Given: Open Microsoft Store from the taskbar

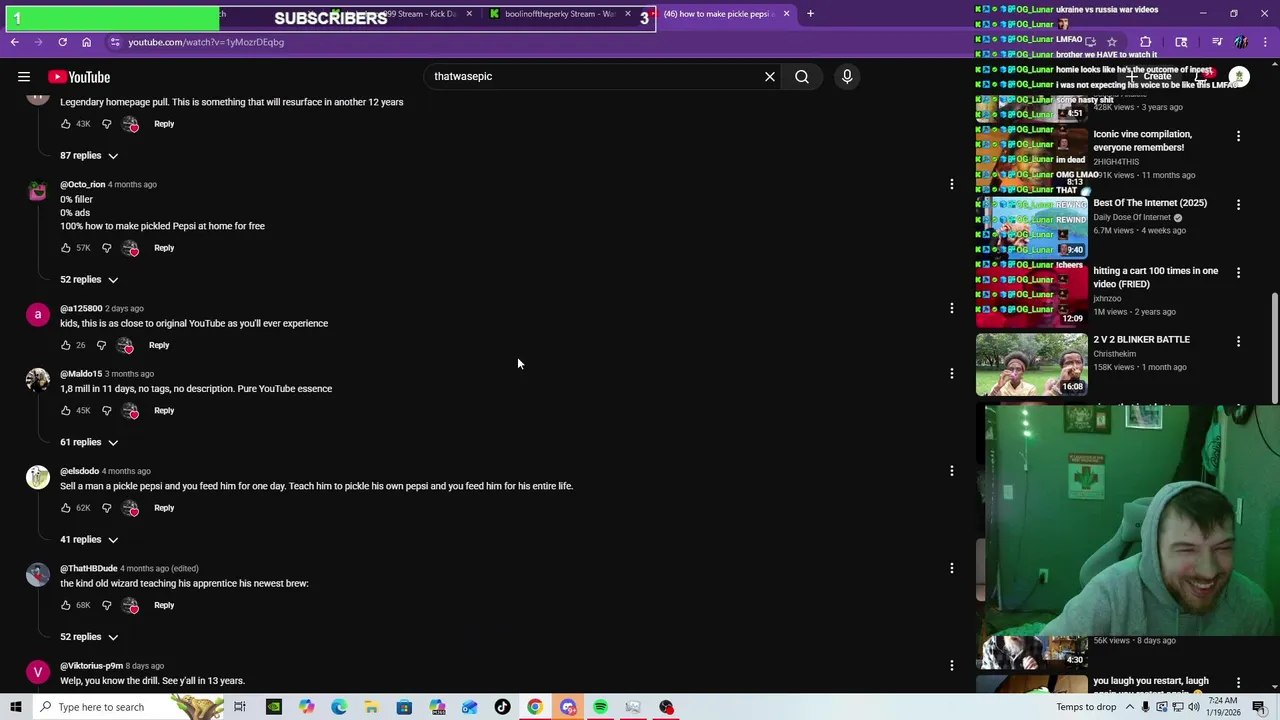Looking at the screenshot, I should [404, 707].
